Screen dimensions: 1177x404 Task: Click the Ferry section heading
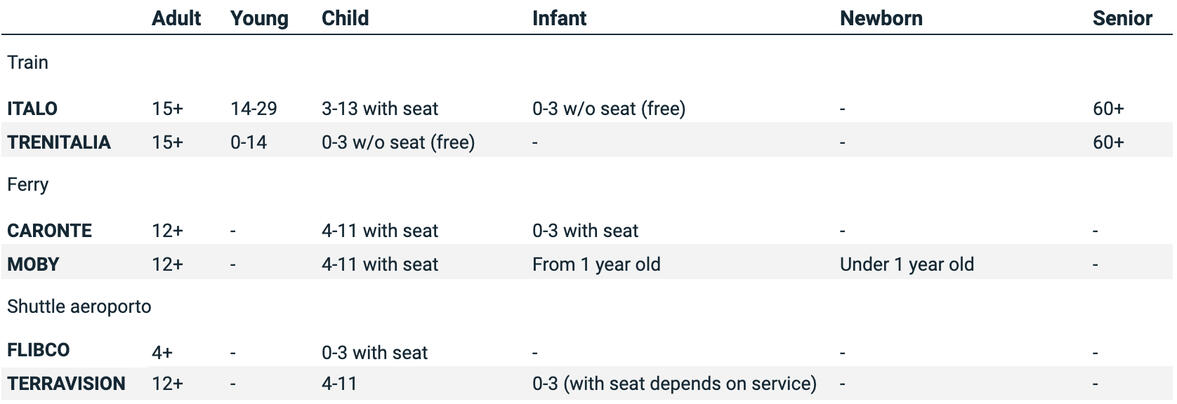(x=28, y=184)
